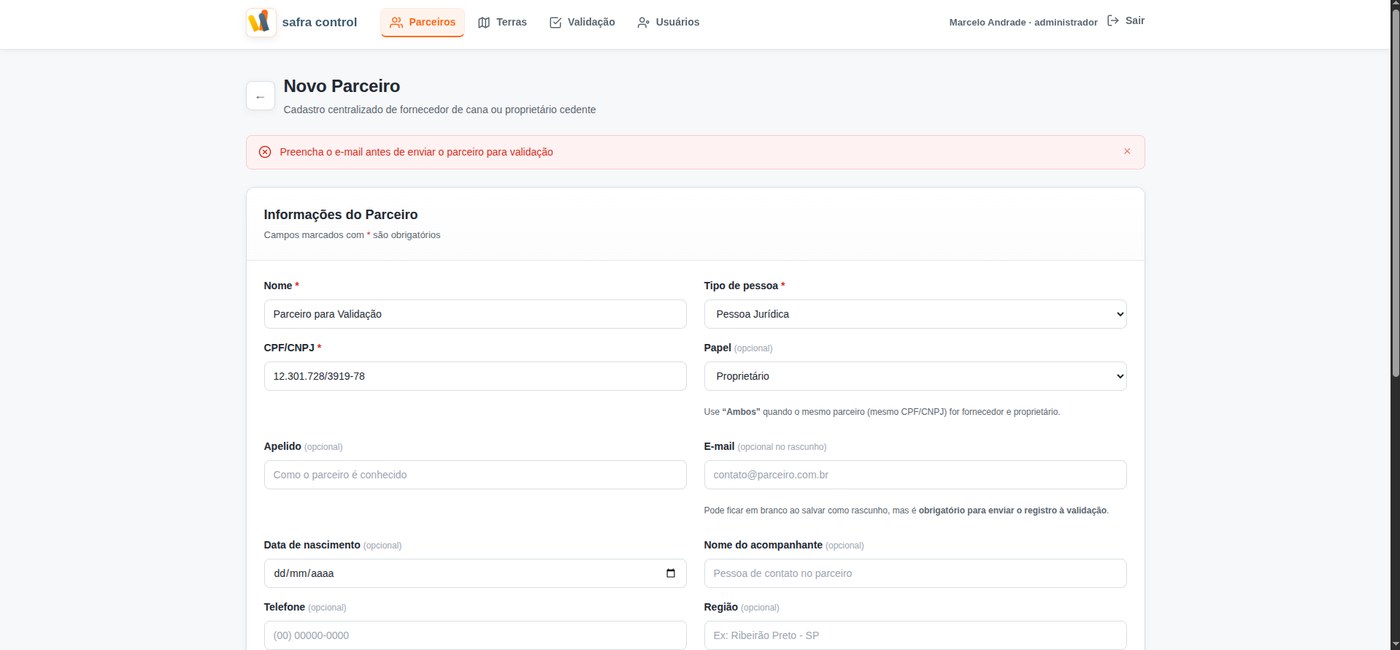
Task: Click the Marcelo Andrade administrator user label
Action: [1023, 22]
